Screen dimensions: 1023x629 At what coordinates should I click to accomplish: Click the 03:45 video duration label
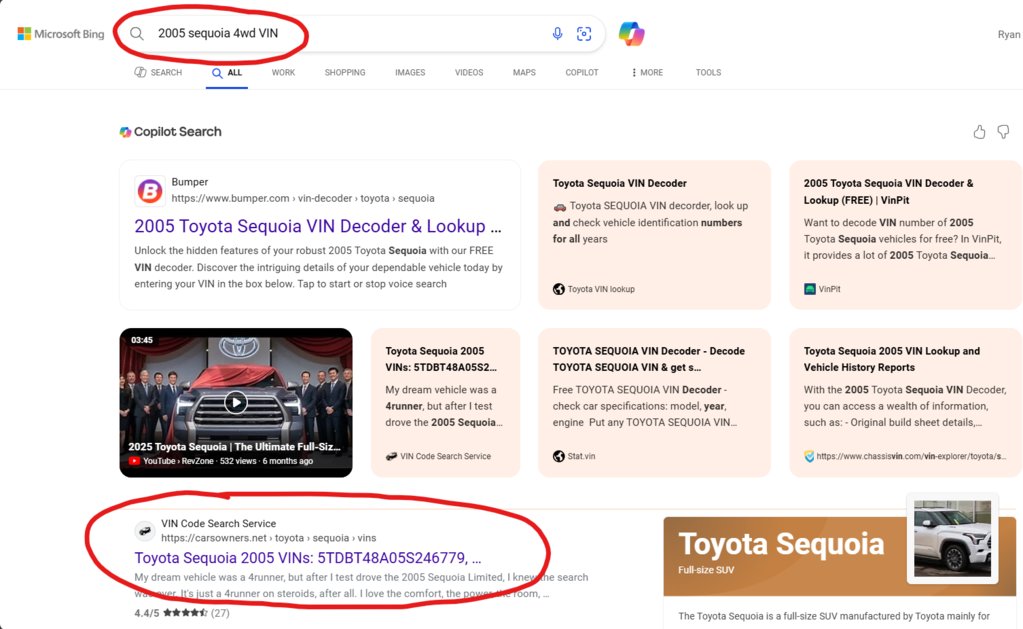[142, 340]
